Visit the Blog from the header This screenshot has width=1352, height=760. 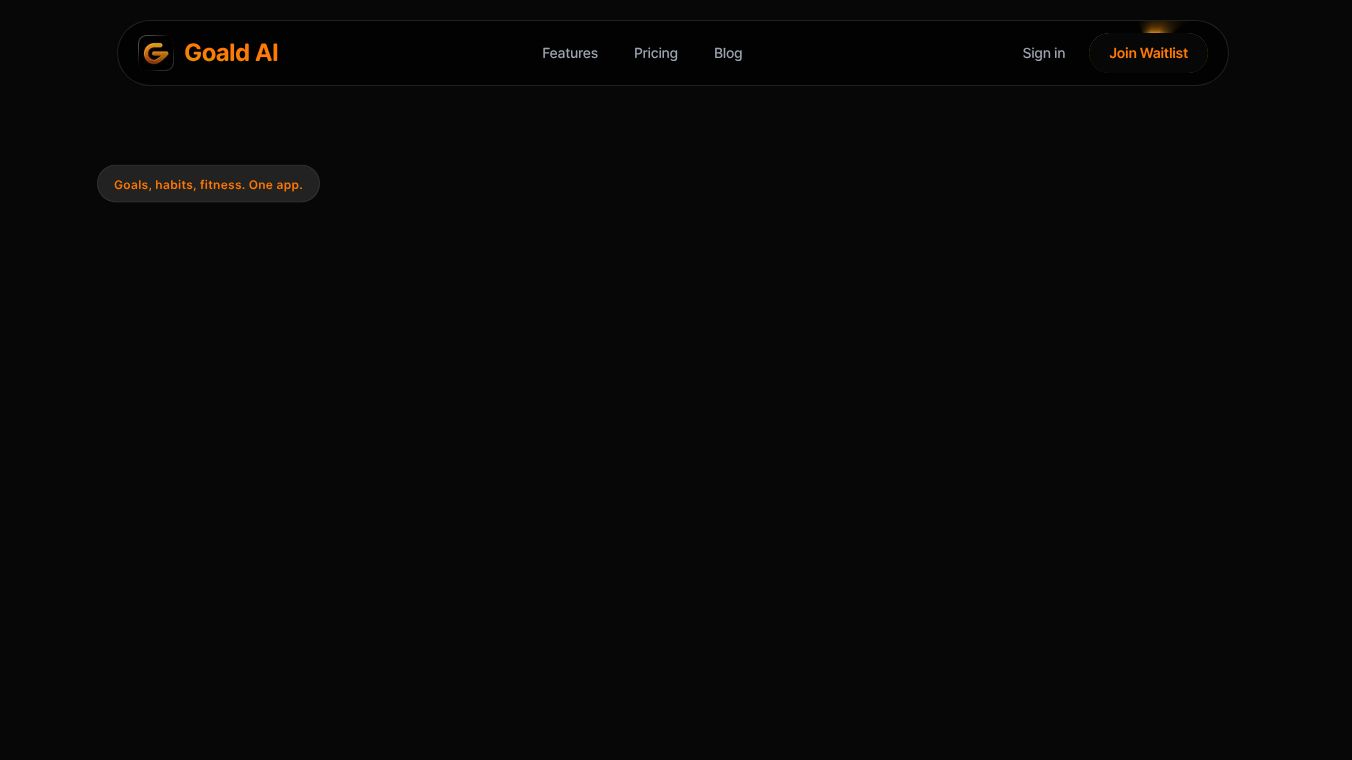click(x=728, y=53)
